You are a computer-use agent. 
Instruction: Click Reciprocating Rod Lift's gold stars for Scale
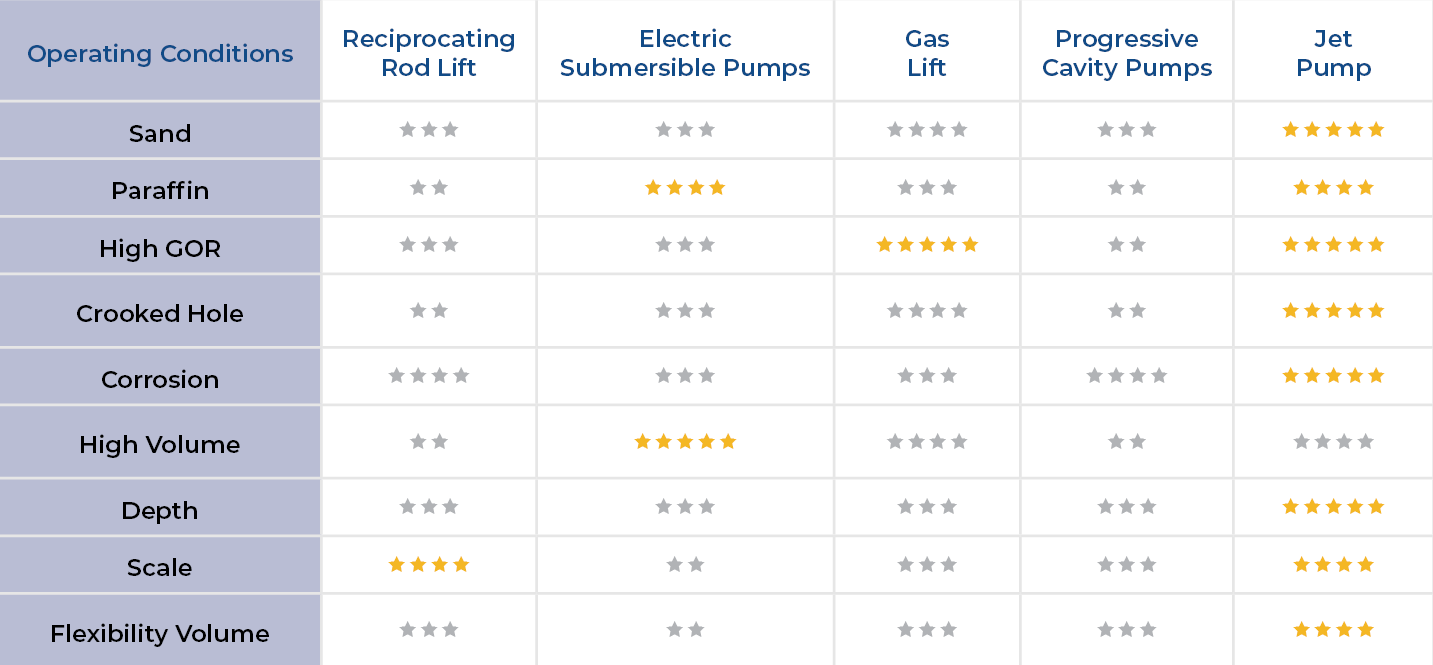click(429, 565)
